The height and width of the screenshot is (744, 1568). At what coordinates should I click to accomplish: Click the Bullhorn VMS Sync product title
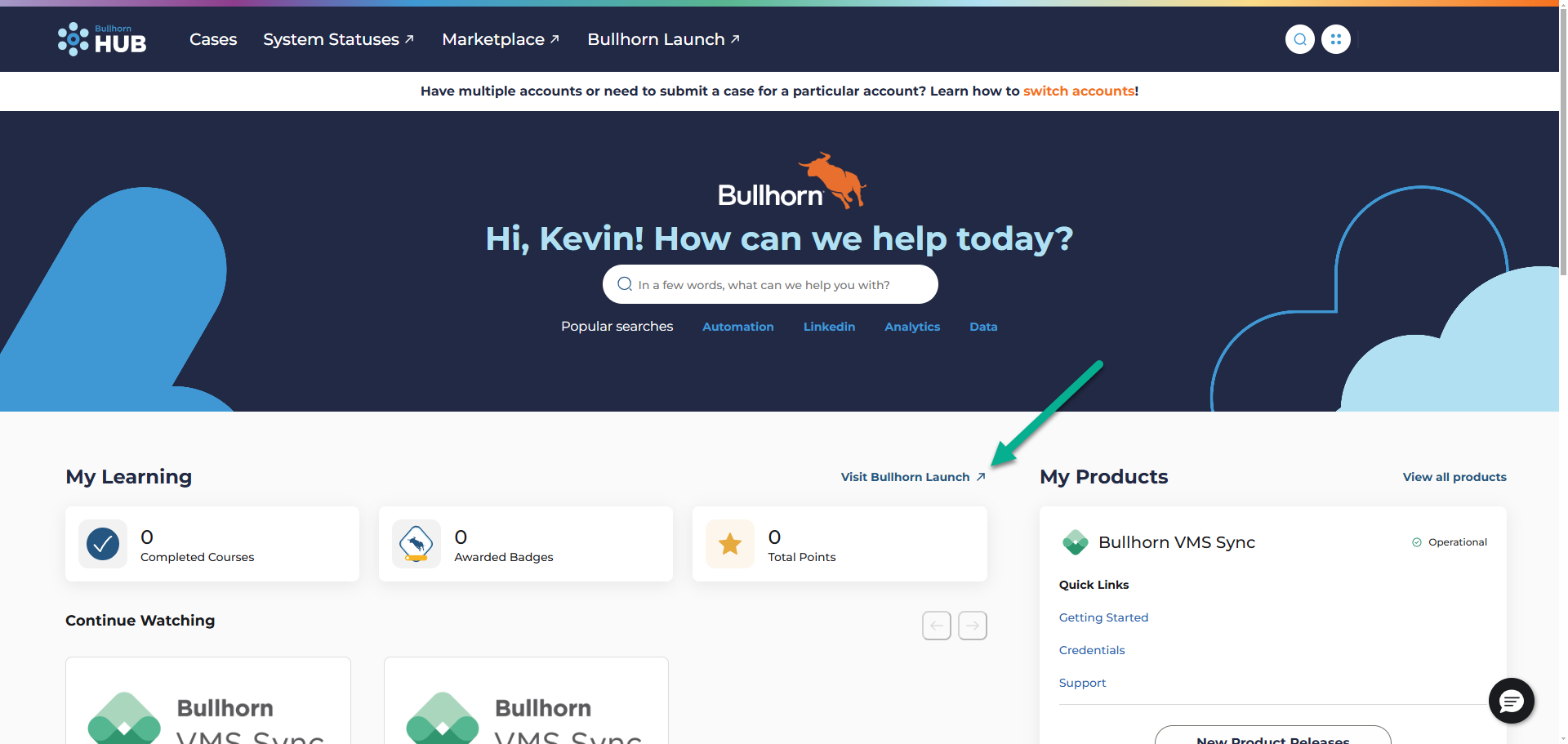pos(1177,542)
